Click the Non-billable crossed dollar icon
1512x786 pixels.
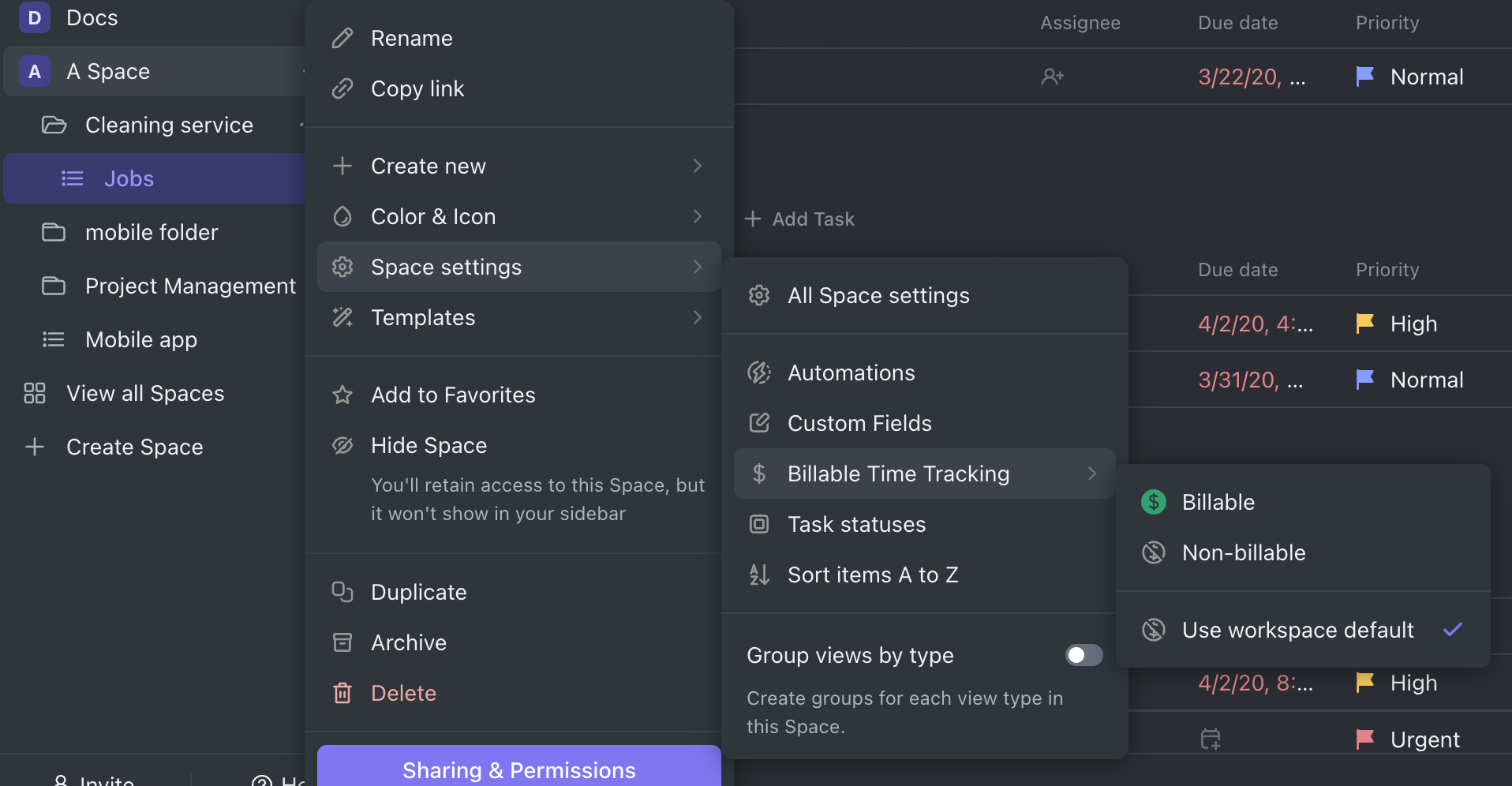(1154, 552)
